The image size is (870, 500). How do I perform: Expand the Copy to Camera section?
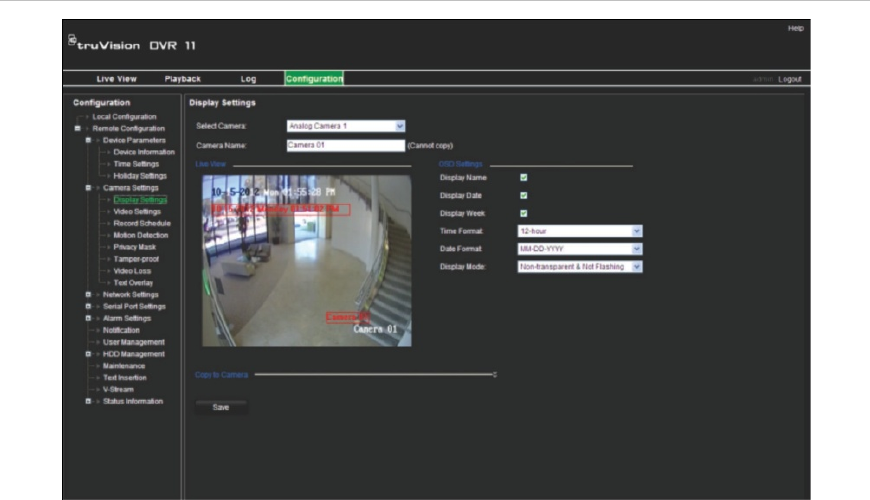[494, 375]
